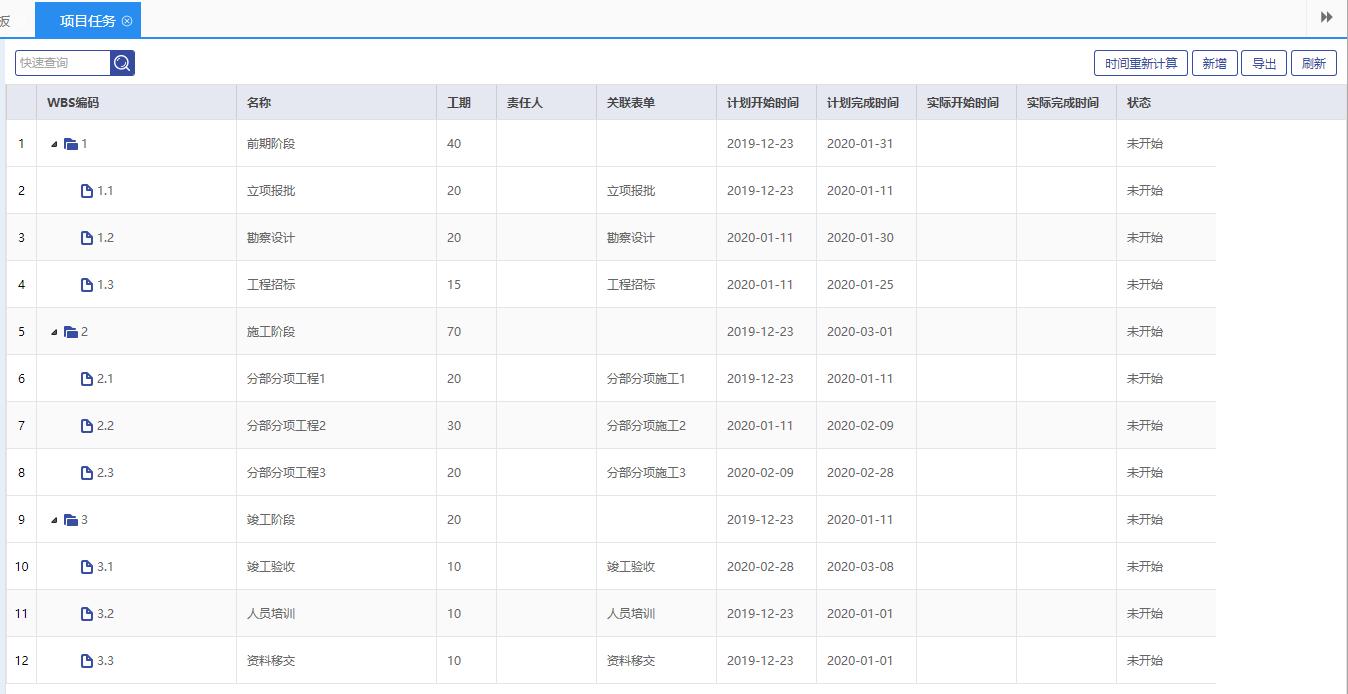Export the table with 导出
Screen dimensions: 1348x694
click(1264, 63)
